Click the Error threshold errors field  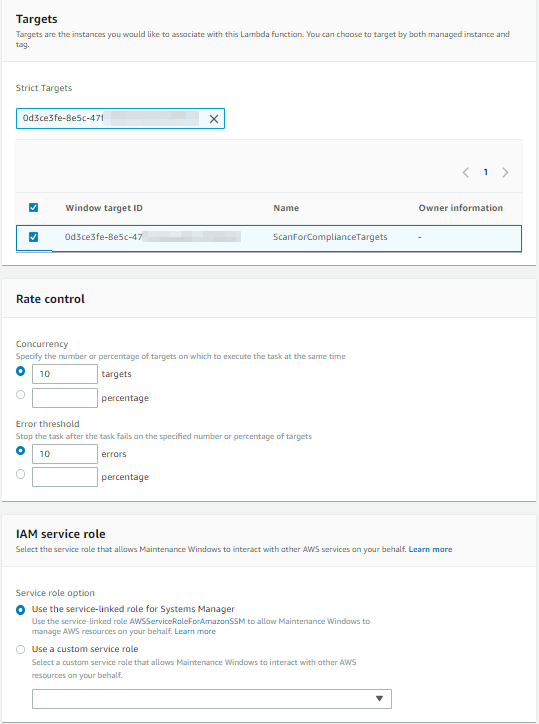coord(65,454)
